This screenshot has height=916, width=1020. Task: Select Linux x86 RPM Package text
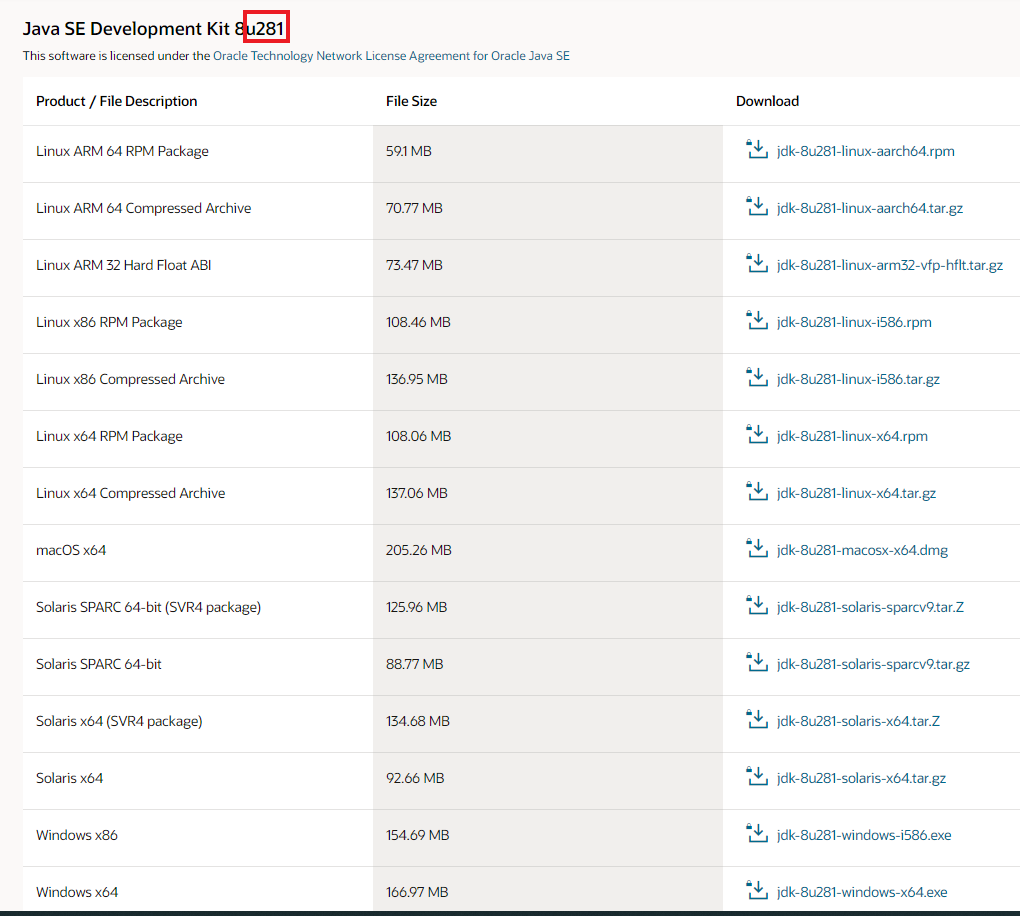click(x=109, y=322)
